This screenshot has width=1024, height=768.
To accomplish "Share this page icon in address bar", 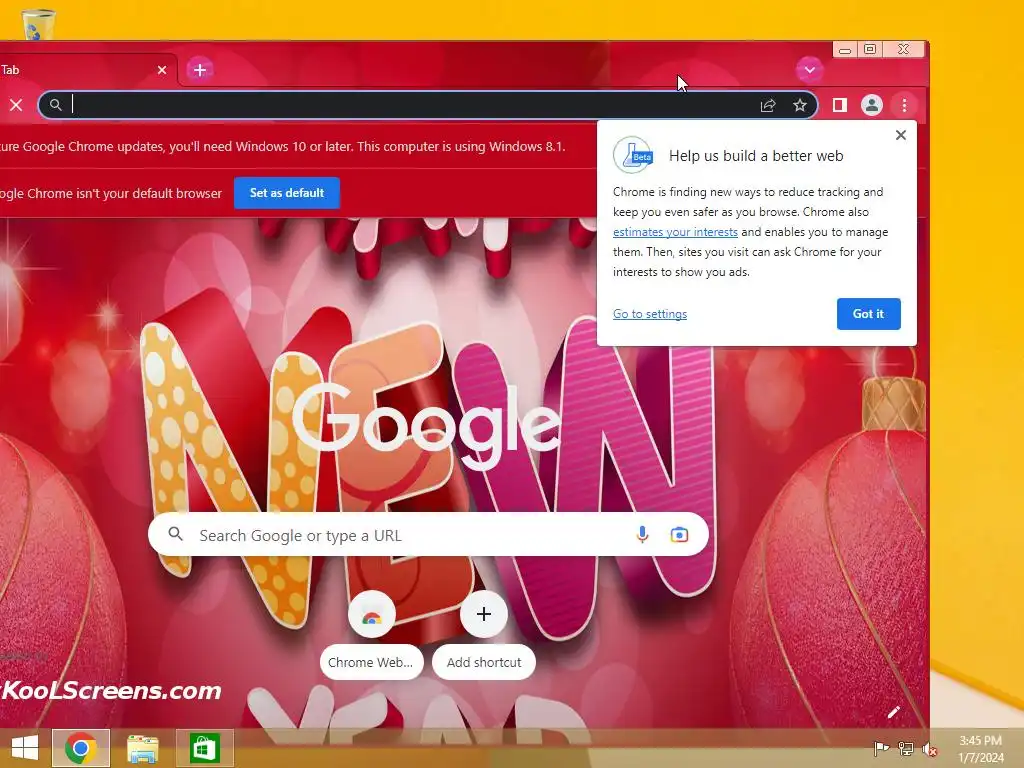I will [x=768, y=105].
